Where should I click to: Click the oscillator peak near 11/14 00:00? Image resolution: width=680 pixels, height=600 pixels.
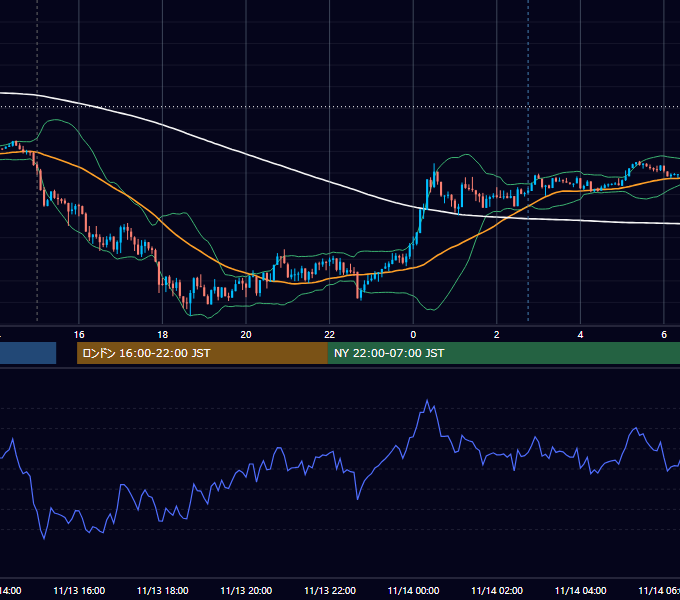point(427,401)
